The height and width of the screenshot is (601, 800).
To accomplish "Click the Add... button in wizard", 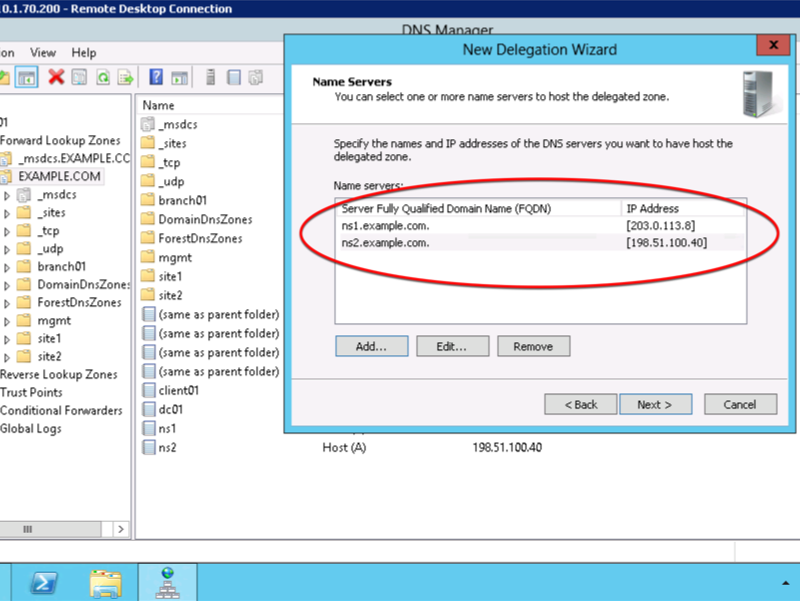I will click(x=371, y=346).
